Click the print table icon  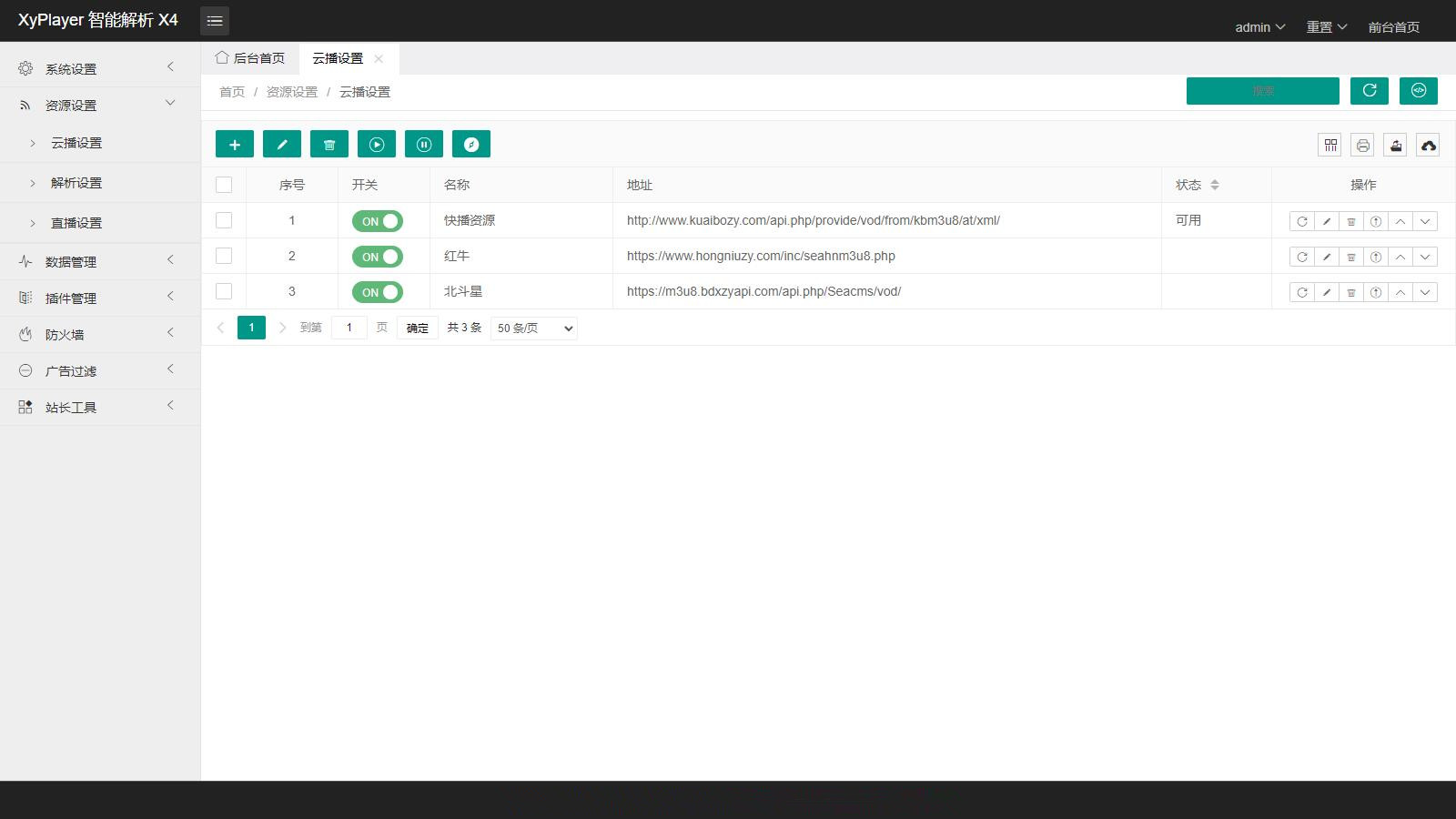(1363, 145)
